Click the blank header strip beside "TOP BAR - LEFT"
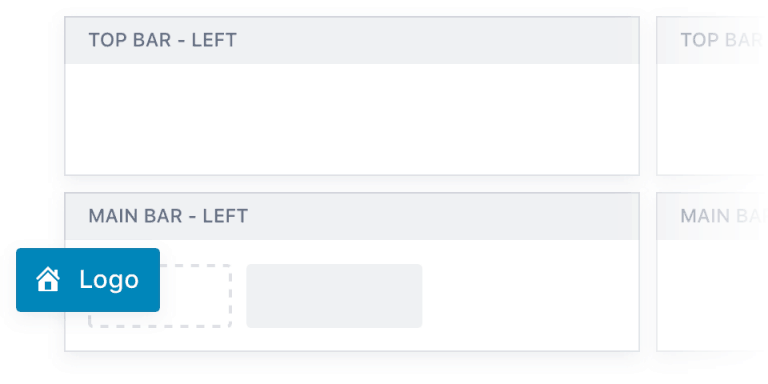 point(438,40)
